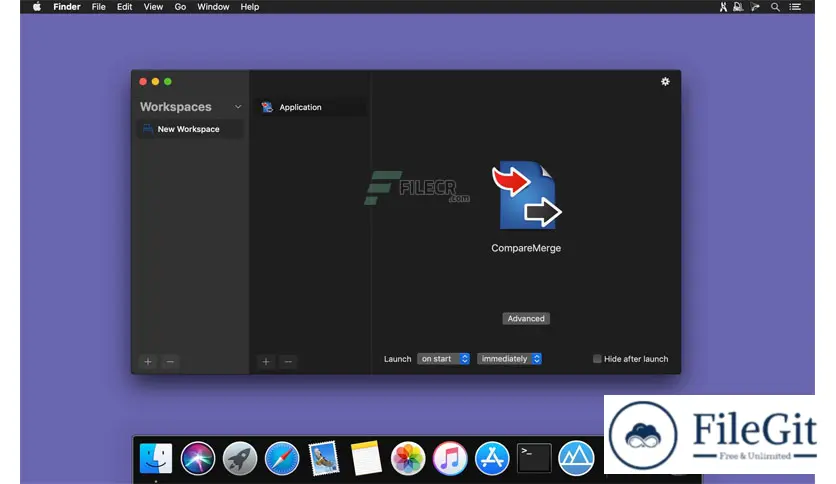Open the blue mountain app icon in Dock
The height and width of the screenshot is (484, 836).
coord(576,458)
